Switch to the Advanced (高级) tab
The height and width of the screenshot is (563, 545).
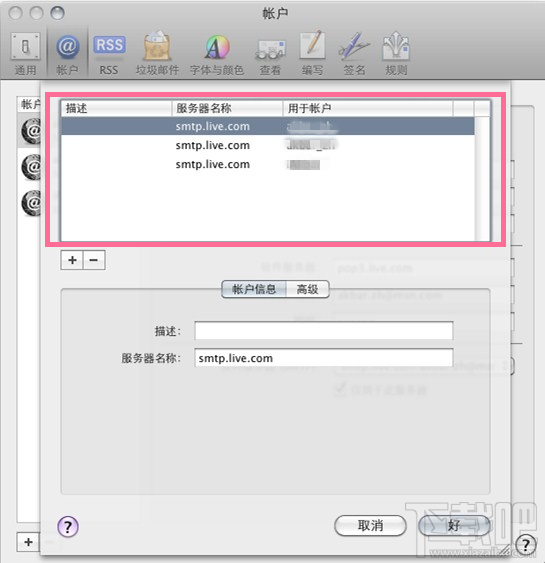308,289
